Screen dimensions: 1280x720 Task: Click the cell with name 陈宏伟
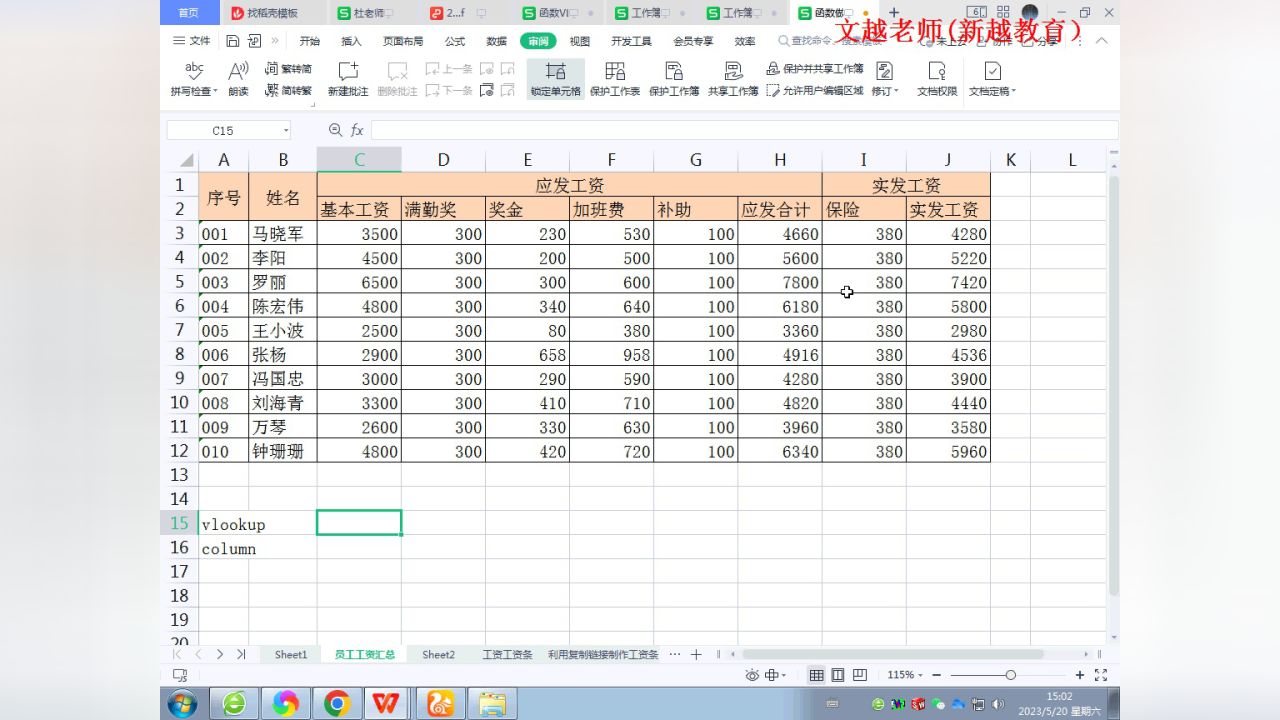click(283, 307)
